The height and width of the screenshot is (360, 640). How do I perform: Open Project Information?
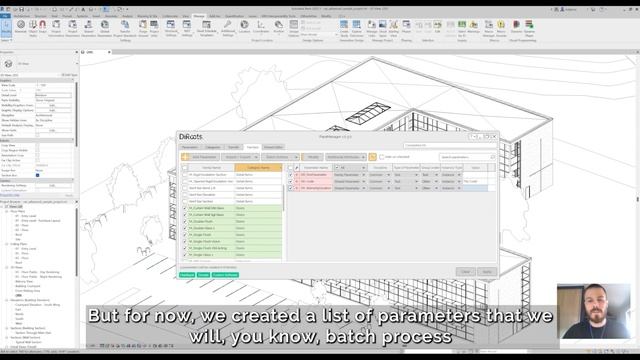[56, 28]
